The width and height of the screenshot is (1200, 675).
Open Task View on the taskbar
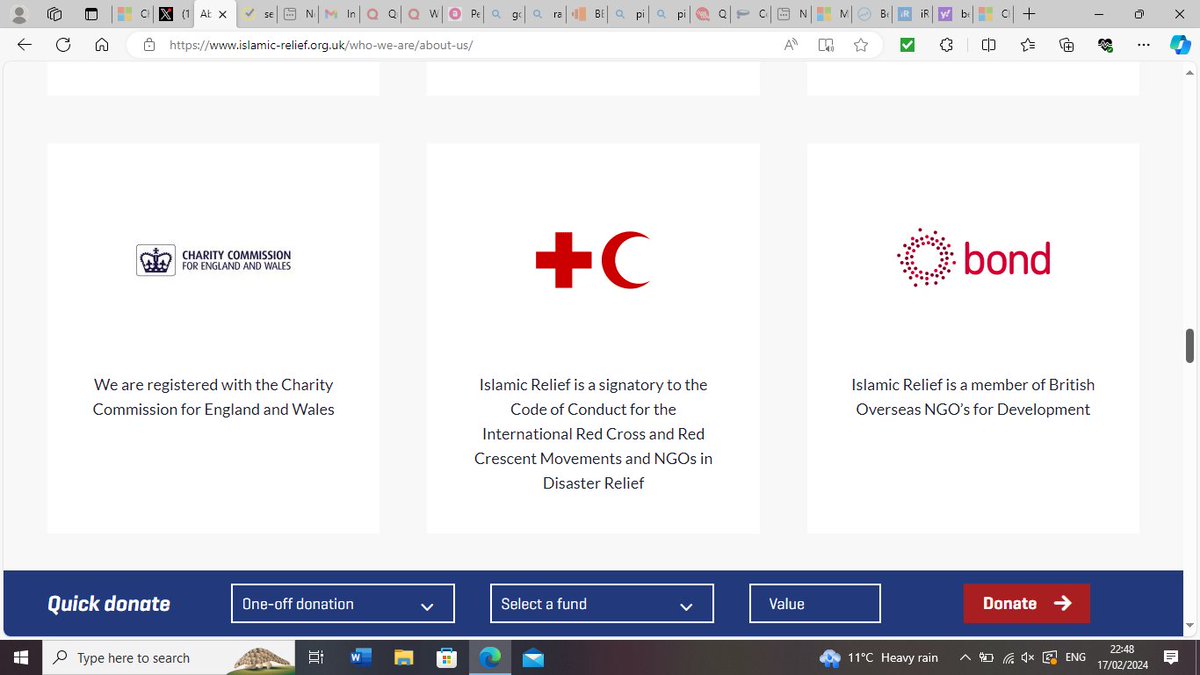point(315,657)
